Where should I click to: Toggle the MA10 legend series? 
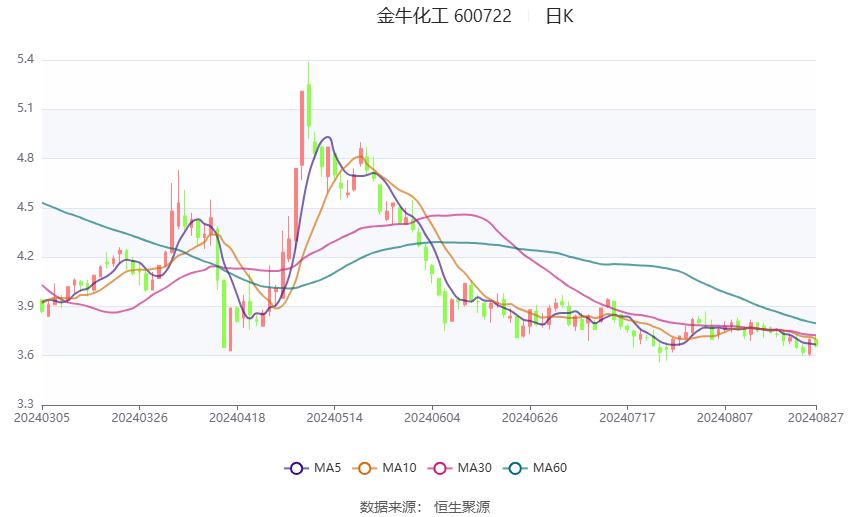pyautogui.click(x=385, y=468)
